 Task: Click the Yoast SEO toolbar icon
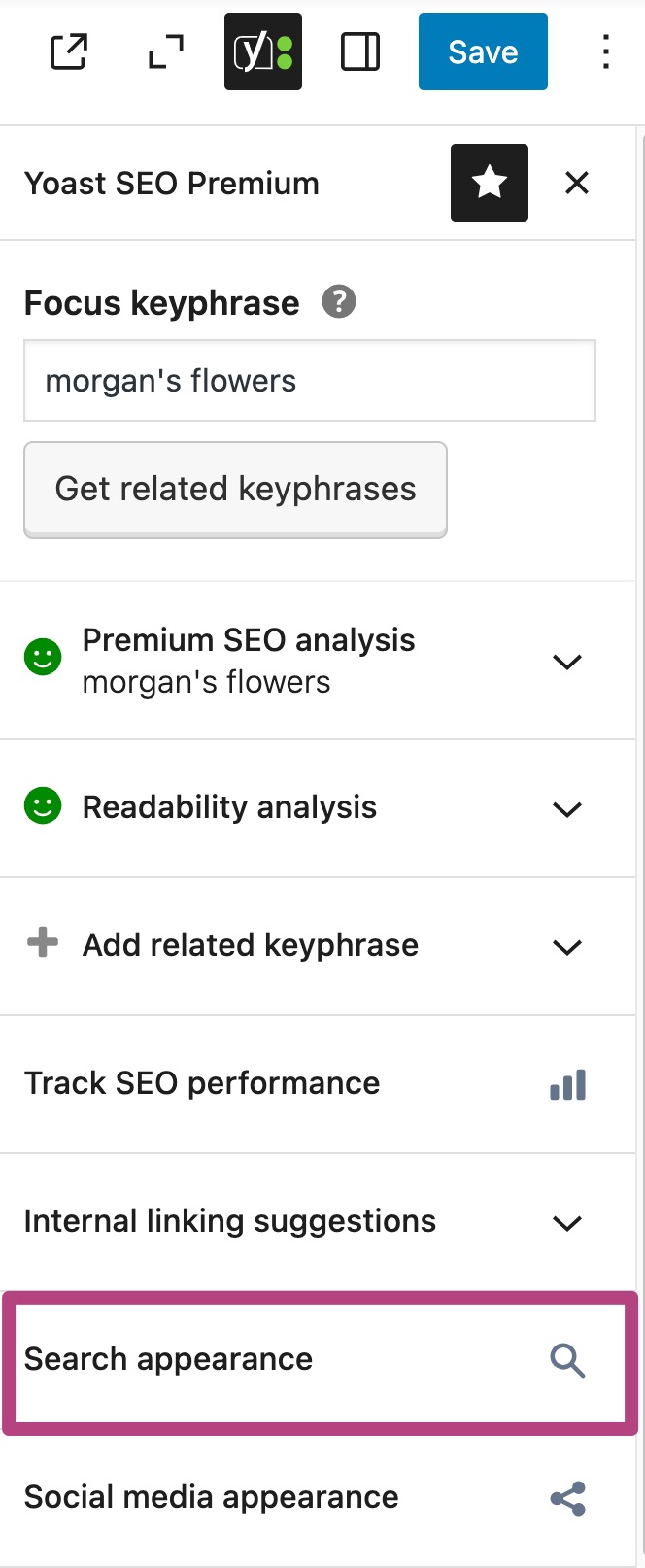(263, 51)
